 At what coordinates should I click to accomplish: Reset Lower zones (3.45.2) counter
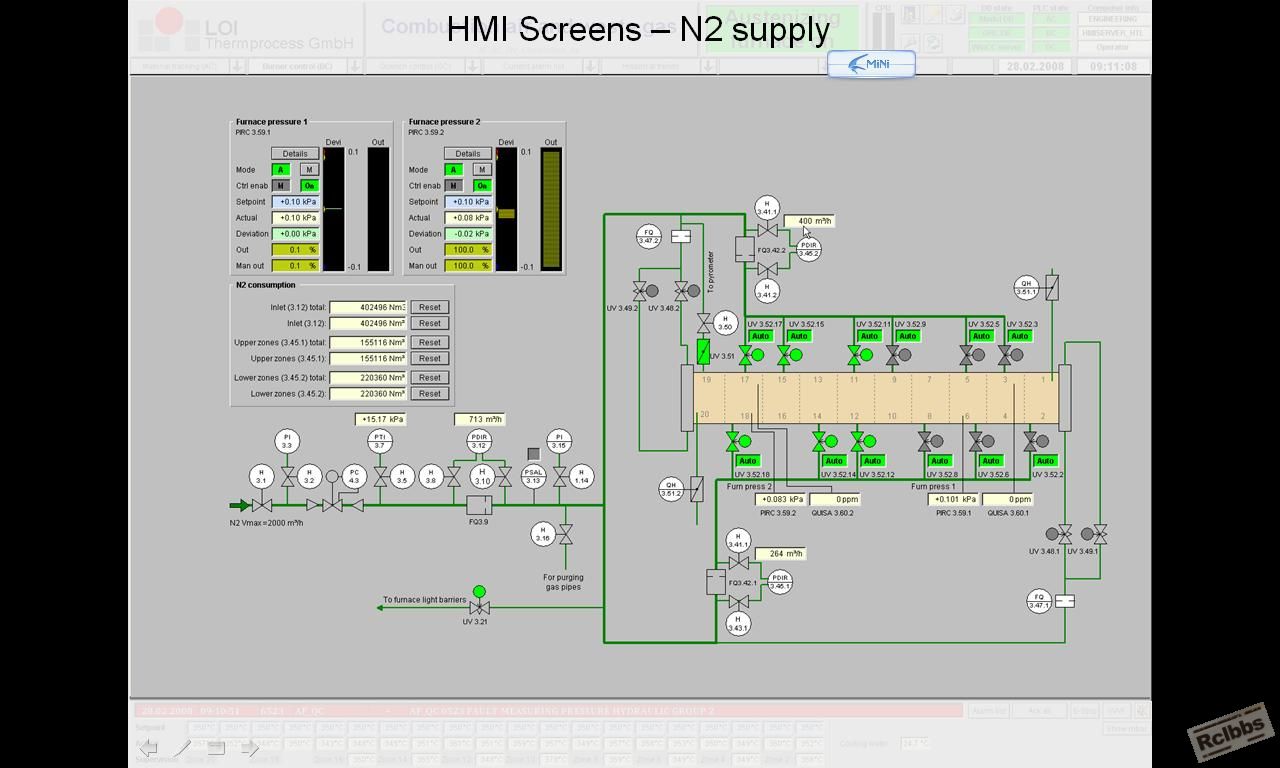tap(430, 394)
